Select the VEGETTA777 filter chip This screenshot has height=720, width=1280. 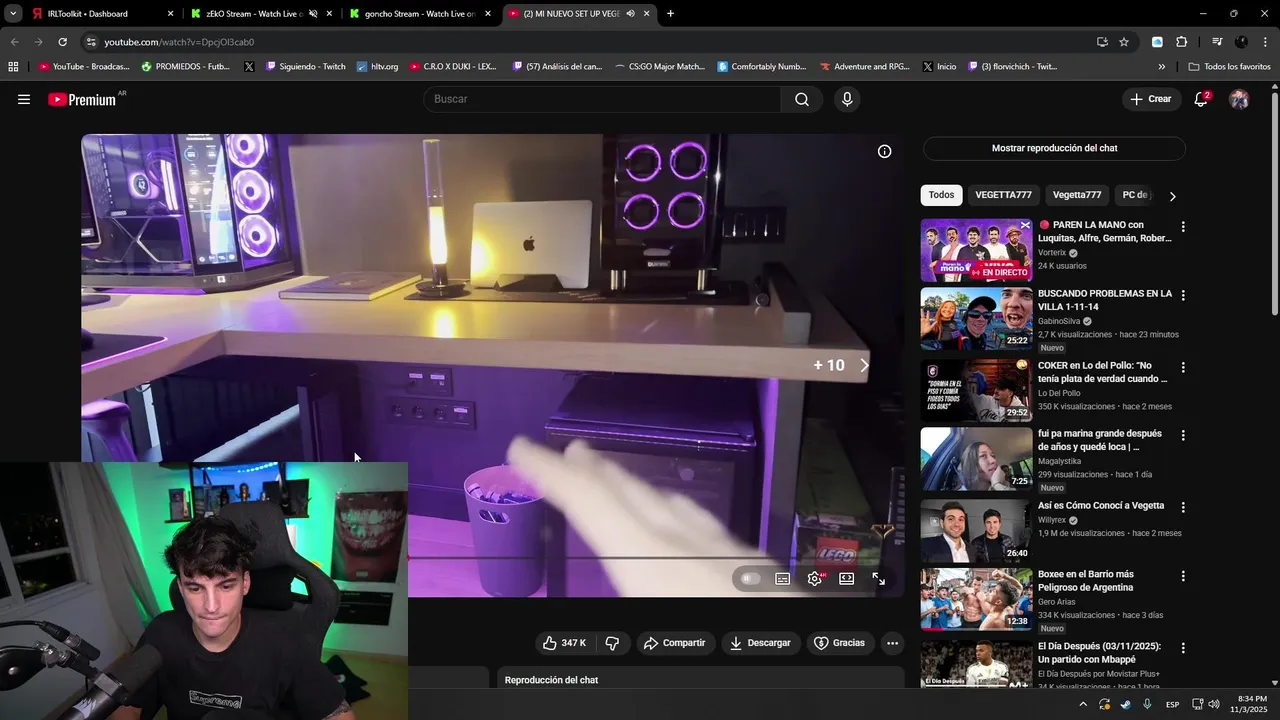(x=1003, y=195)
